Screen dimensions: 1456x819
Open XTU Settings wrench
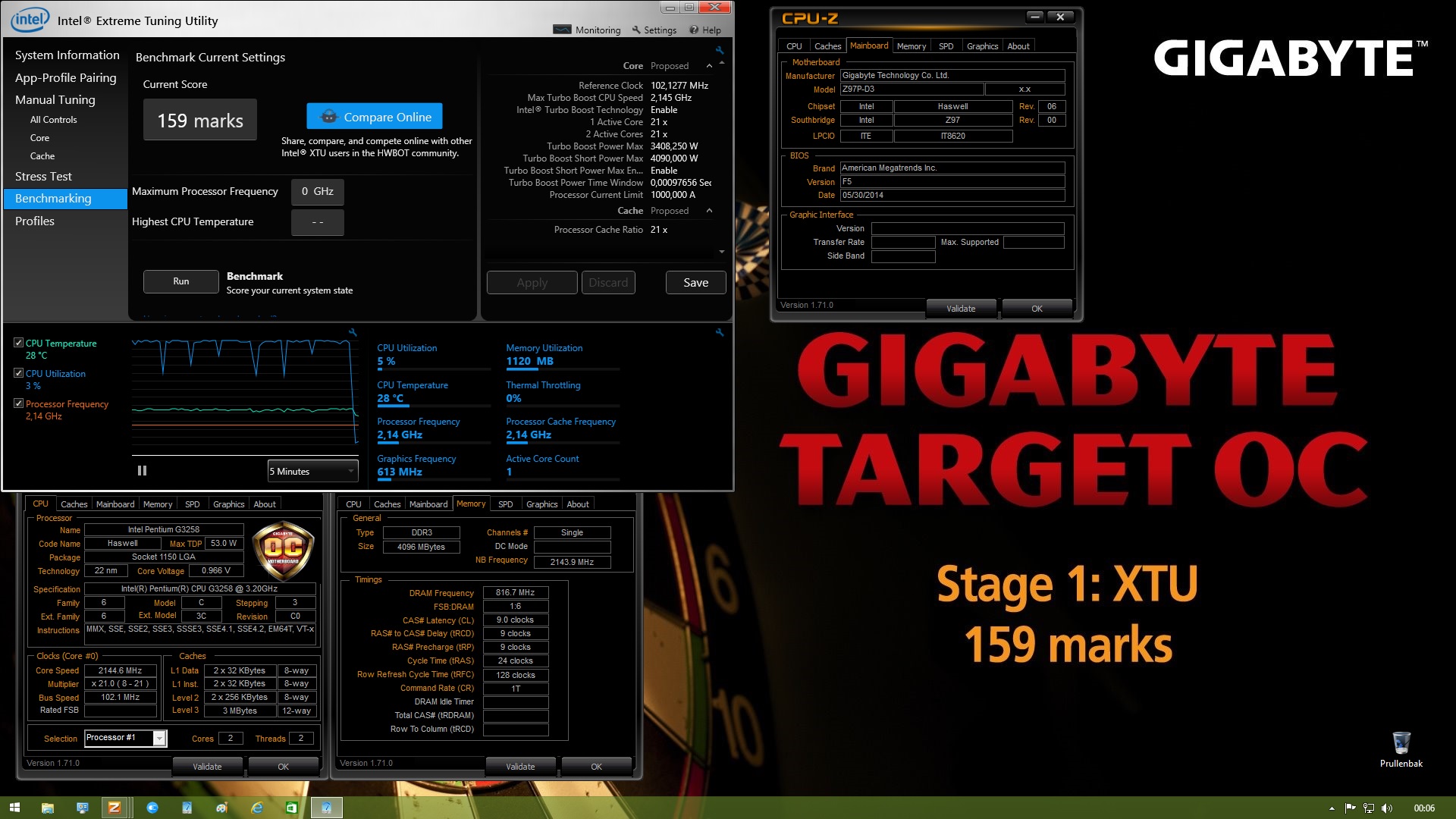[x=654, y=30]
